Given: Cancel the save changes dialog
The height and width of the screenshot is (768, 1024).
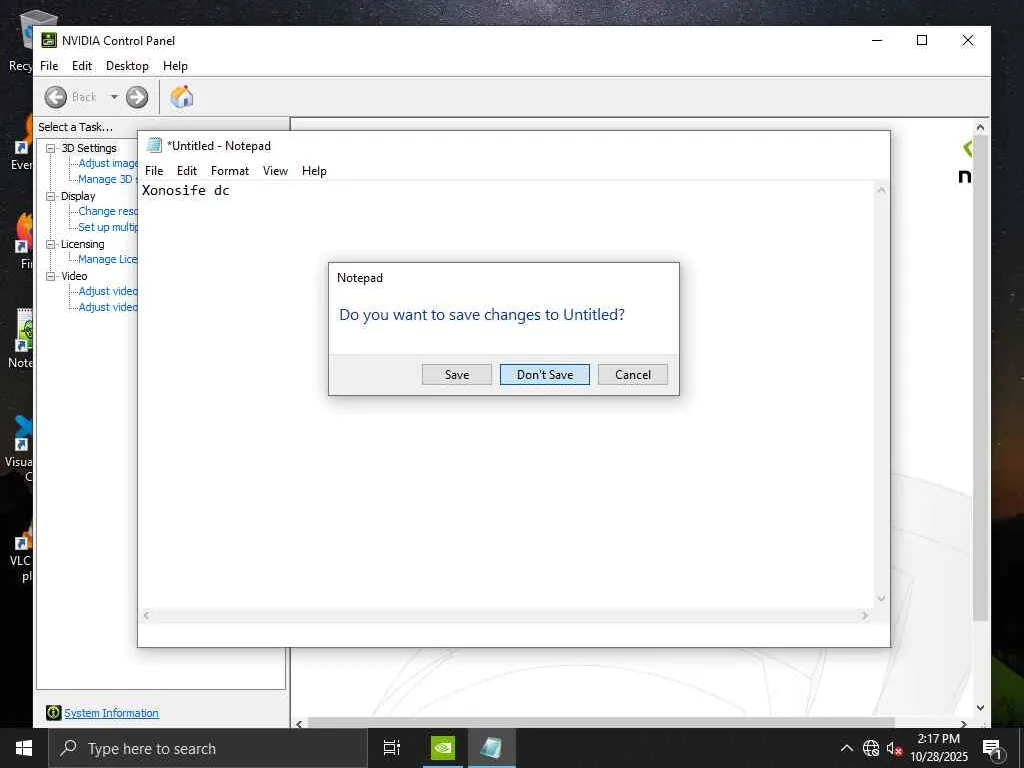Looking at the screenshot, I should [633, 375].
